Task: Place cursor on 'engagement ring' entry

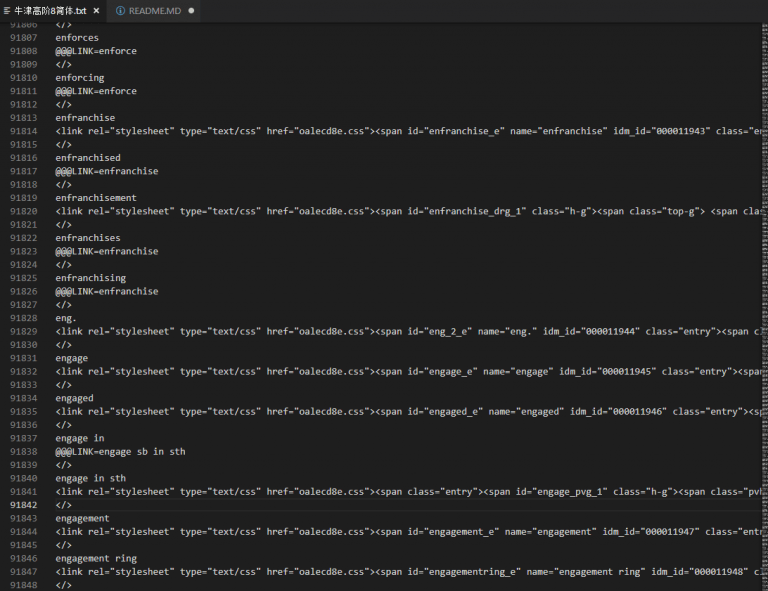Action: pyautogui.click(x=96, y=558)
